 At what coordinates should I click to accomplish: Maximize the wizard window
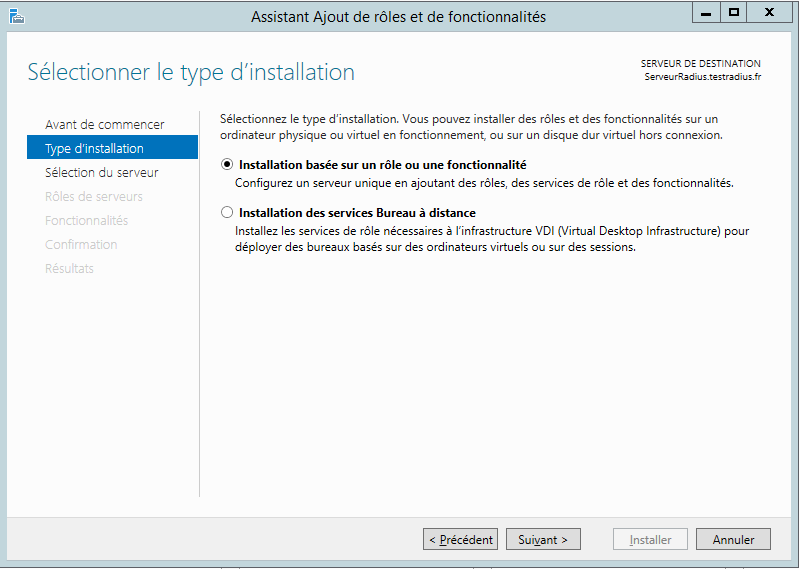tap(734, 13)
